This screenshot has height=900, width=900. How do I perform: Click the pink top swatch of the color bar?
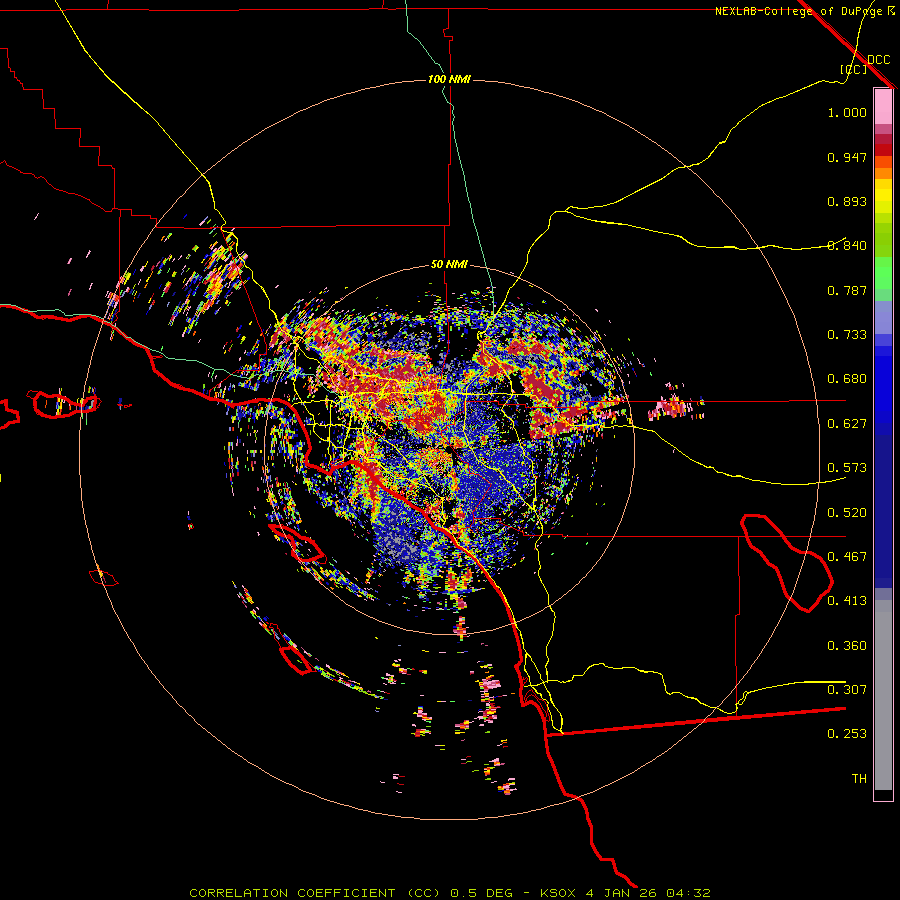pyautogui.click(x=883, y=107)
